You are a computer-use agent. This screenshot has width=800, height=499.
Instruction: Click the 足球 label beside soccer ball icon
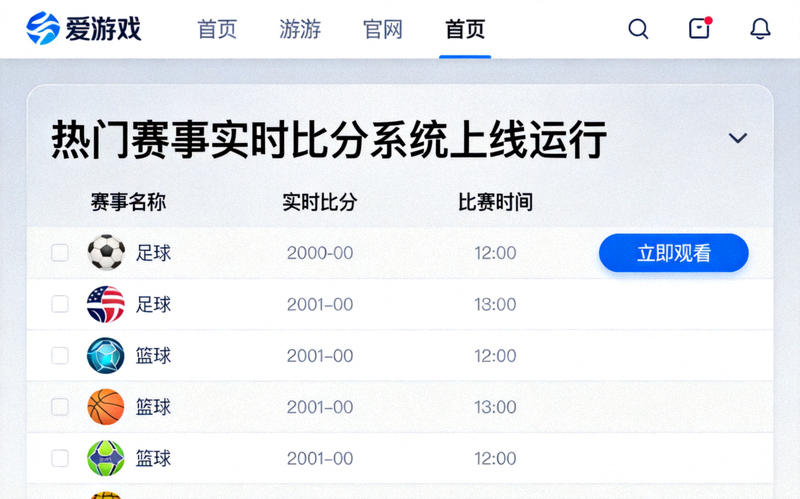click(x=153, y=253)
